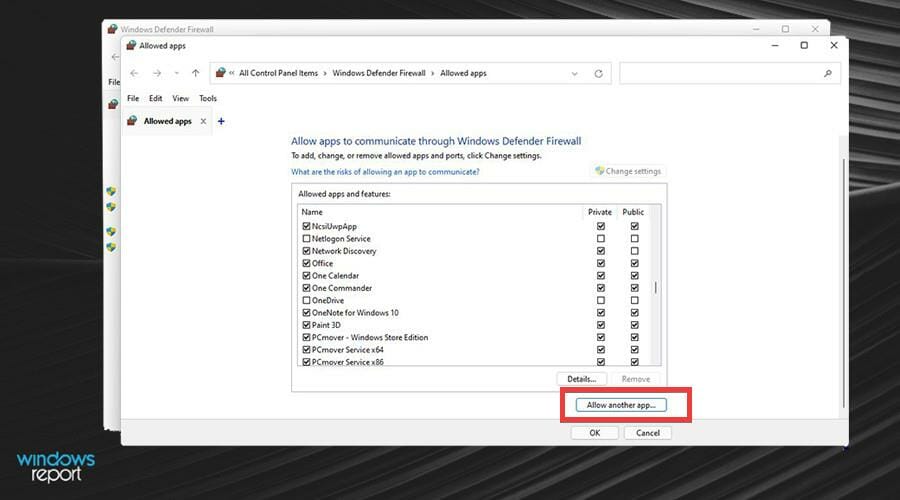
Task: Open the Tools menu
Action: pyautogui.click(x=208, y=98)
